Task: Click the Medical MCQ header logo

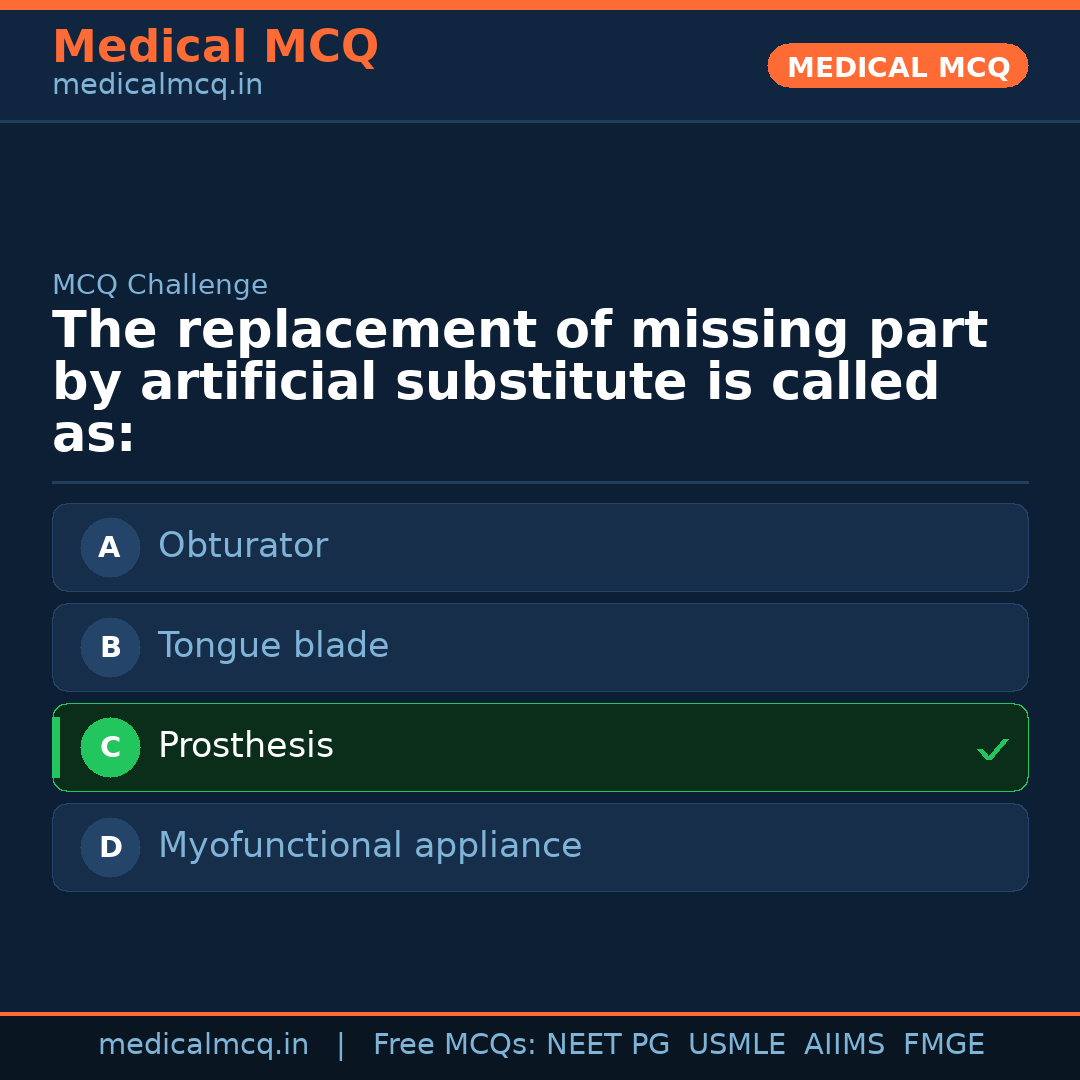Action: 215,46
